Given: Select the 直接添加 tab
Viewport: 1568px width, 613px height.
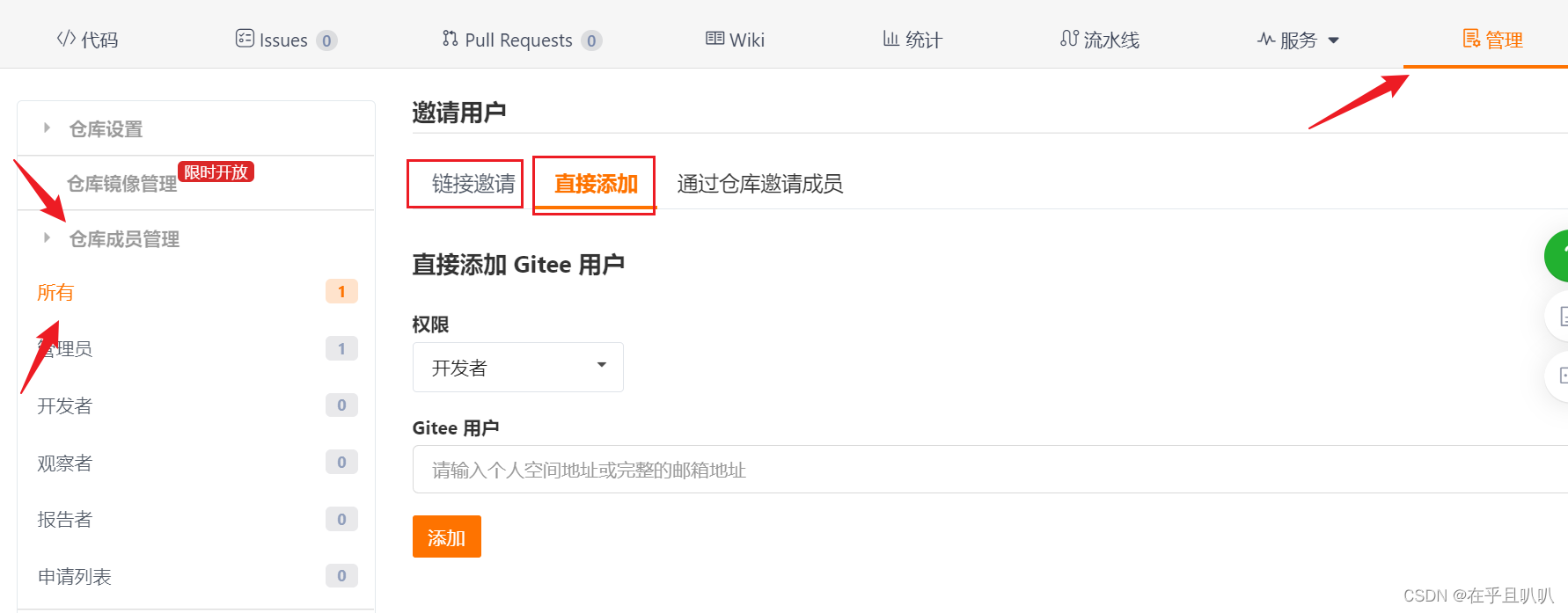Looking at the screenshot, I should point(596,184).
